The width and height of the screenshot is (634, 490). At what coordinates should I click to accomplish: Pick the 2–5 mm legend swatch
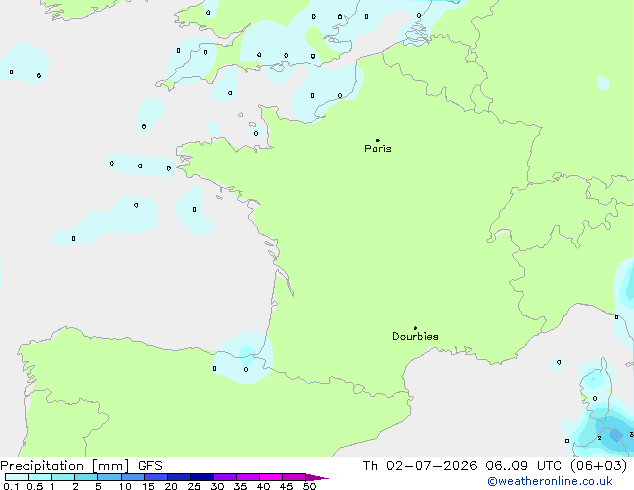pos(86,477)
